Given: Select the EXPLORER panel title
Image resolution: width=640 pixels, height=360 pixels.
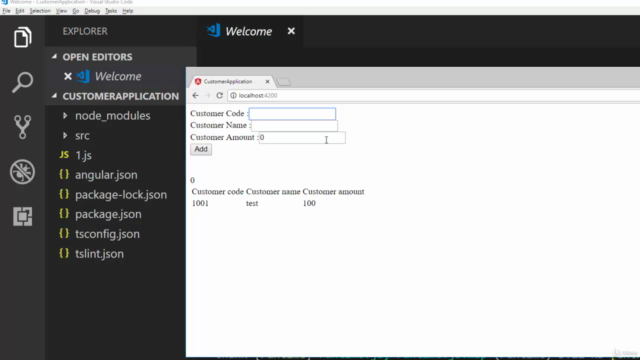Looking at the screenshot, I should coord(85,31).
